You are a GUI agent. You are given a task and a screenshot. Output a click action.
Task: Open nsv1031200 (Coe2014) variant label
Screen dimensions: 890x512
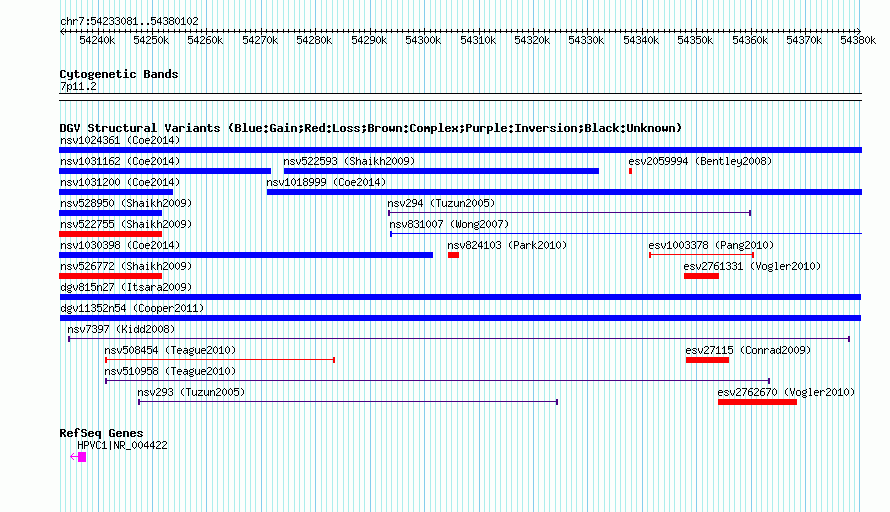pos(120,182)
